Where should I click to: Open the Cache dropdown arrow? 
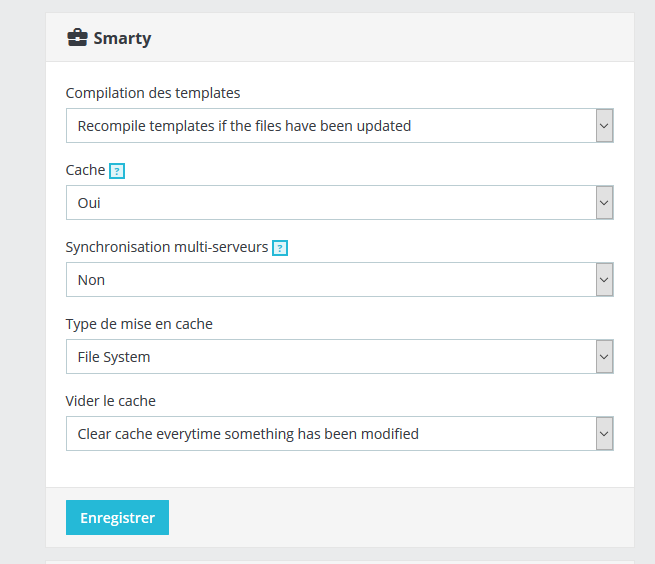tap(604, 203)
